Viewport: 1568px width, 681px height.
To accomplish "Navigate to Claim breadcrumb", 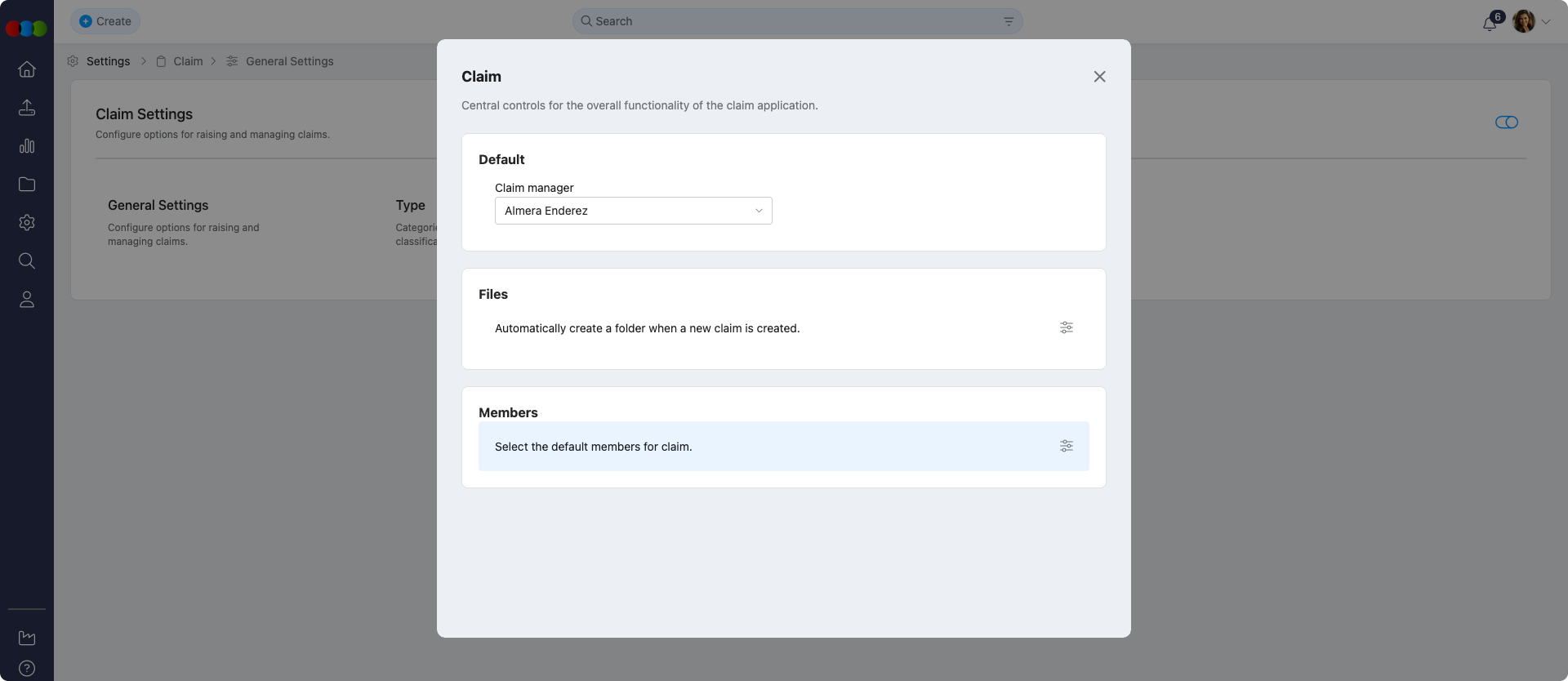I will pyautogui.click(x=188, y=61).
